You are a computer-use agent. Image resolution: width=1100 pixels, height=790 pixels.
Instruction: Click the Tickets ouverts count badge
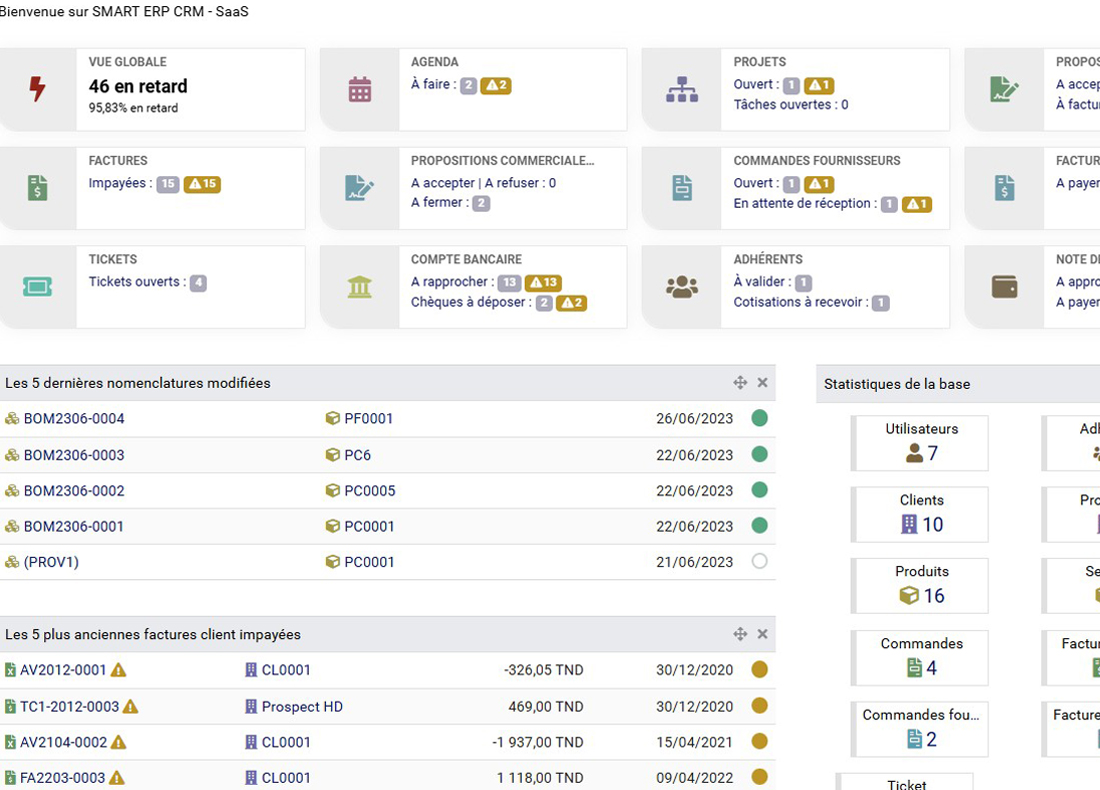pyautogui.click(x=198, y=283)
